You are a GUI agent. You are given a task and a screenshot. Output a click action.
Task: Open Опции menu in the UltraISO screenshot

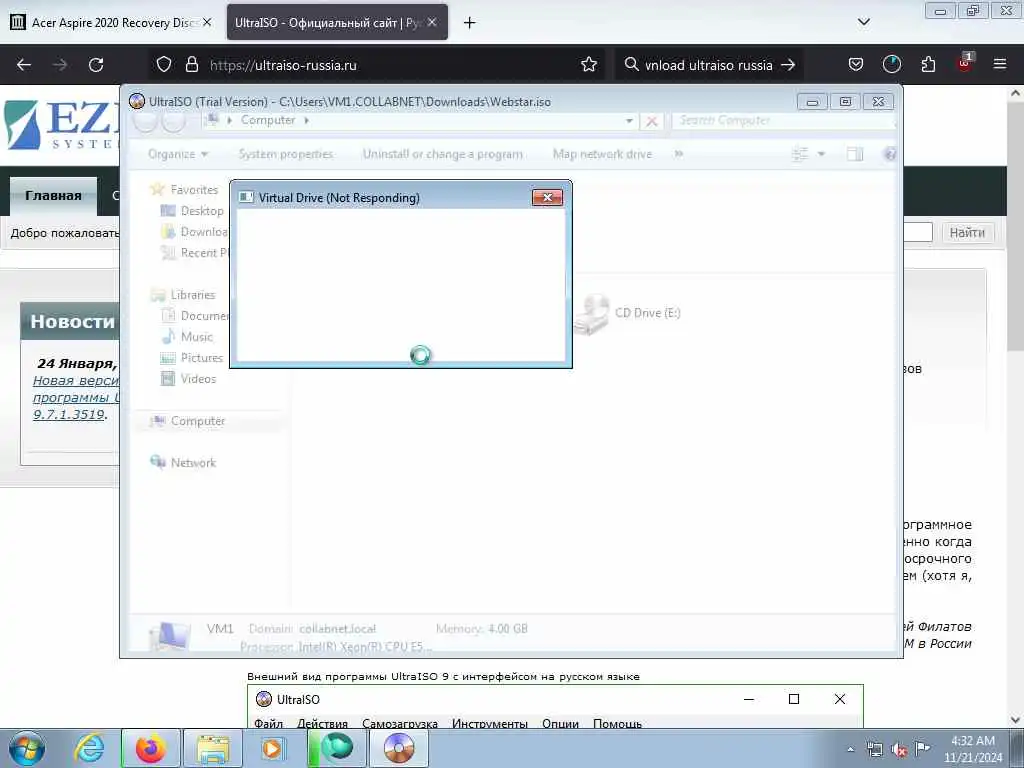560,724
